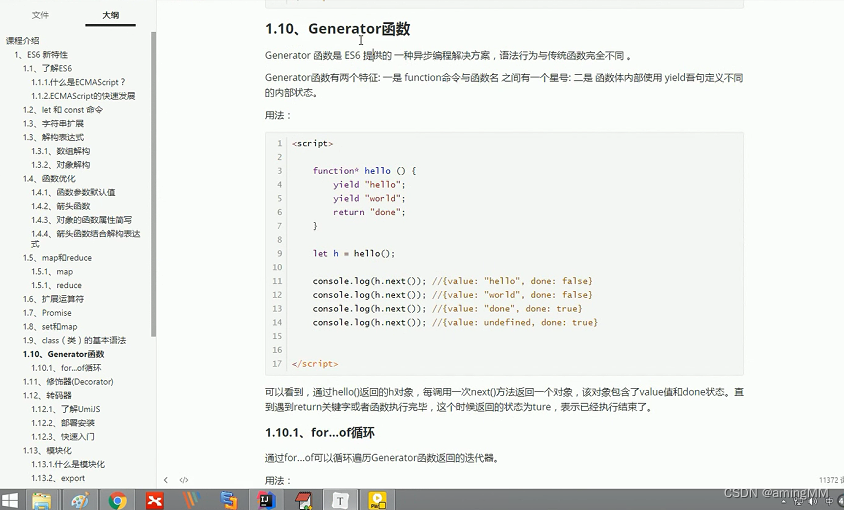Open Google Chrome in the taskbar
The width and height of the screenshot is (844, 510).
coord(117,500)
